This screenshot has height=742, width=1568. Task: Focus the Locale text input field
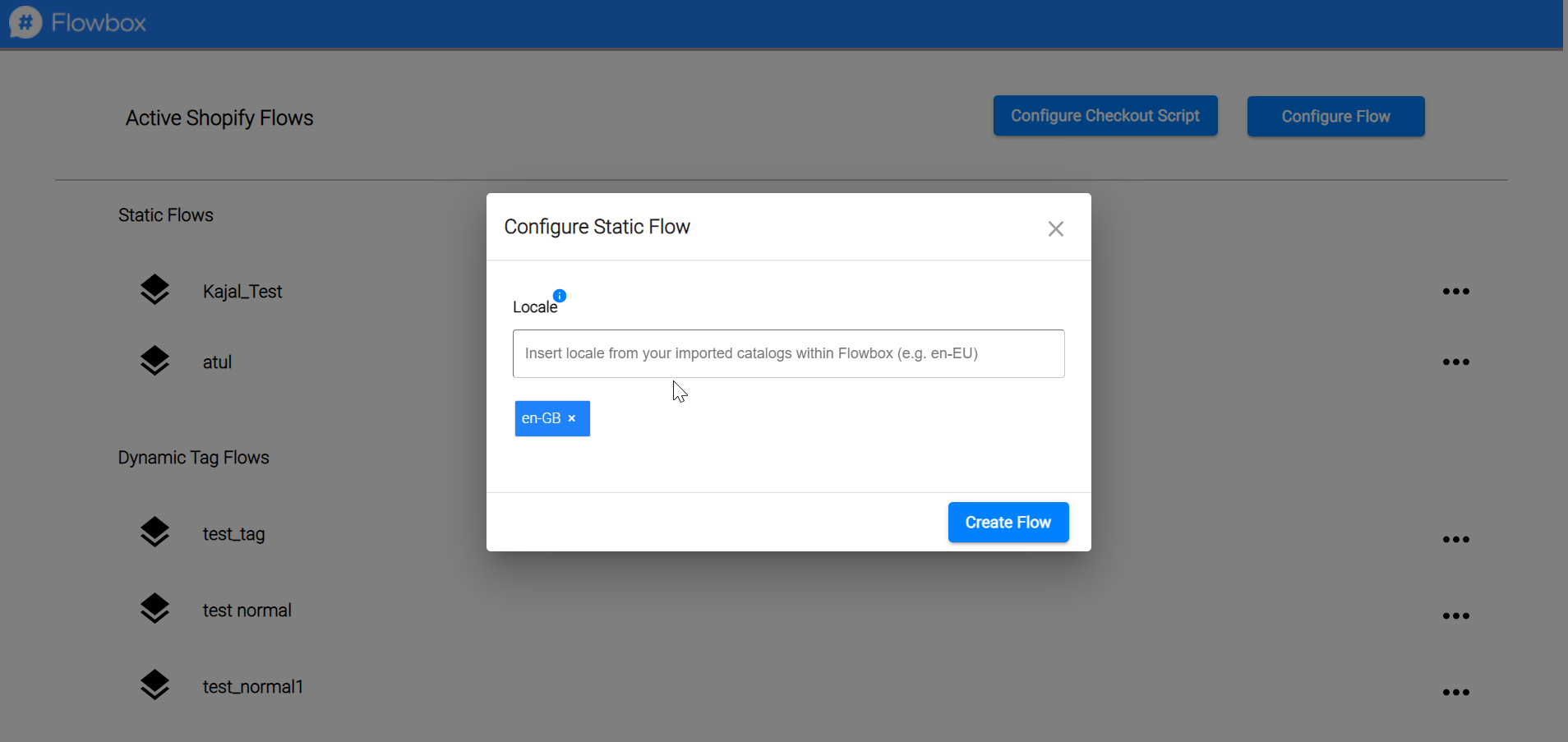point(788,353)
